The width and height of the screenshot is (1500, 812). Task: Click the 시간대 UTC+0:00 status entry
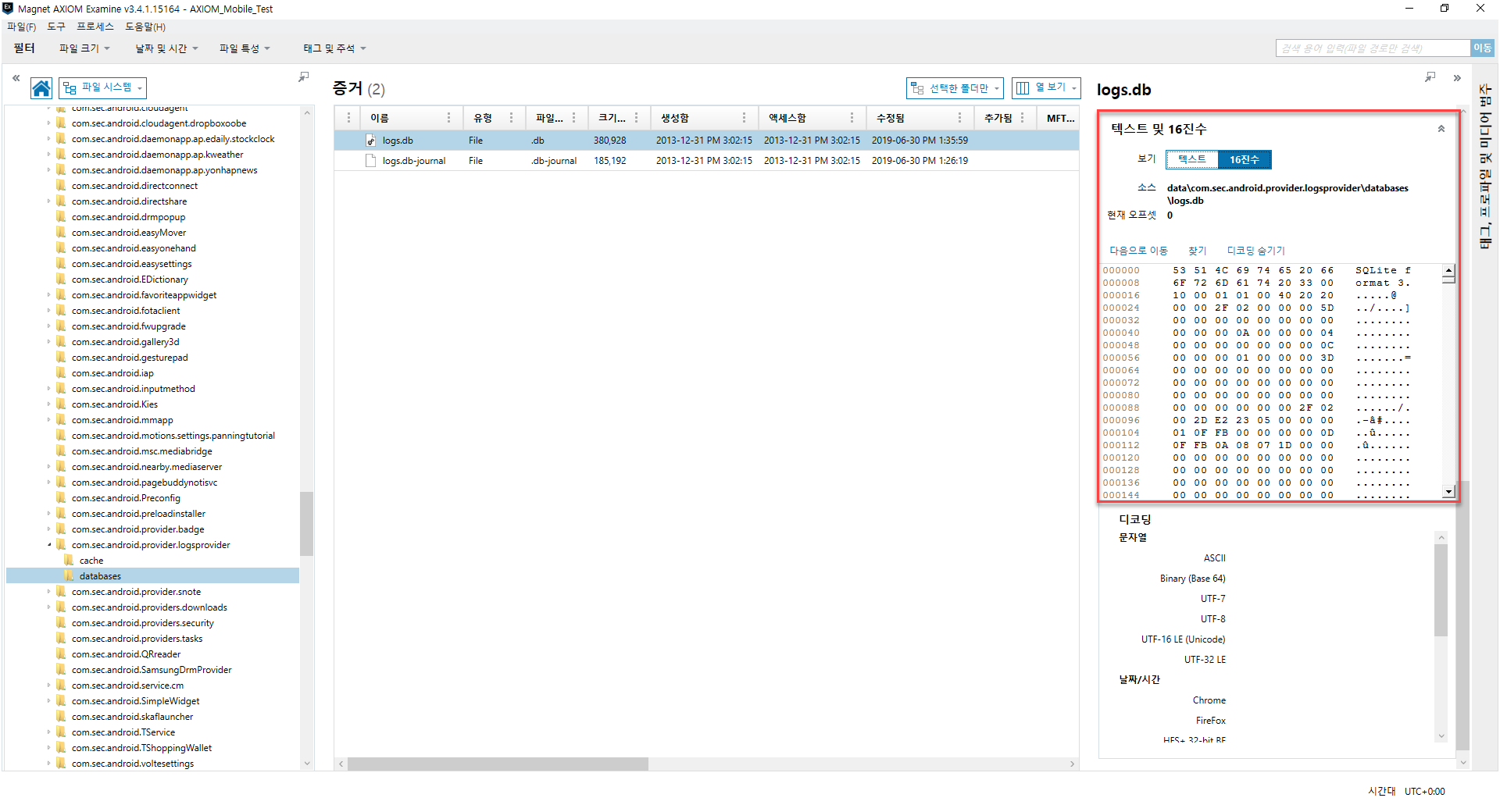pyautogui.click(x=1406, y=791)
